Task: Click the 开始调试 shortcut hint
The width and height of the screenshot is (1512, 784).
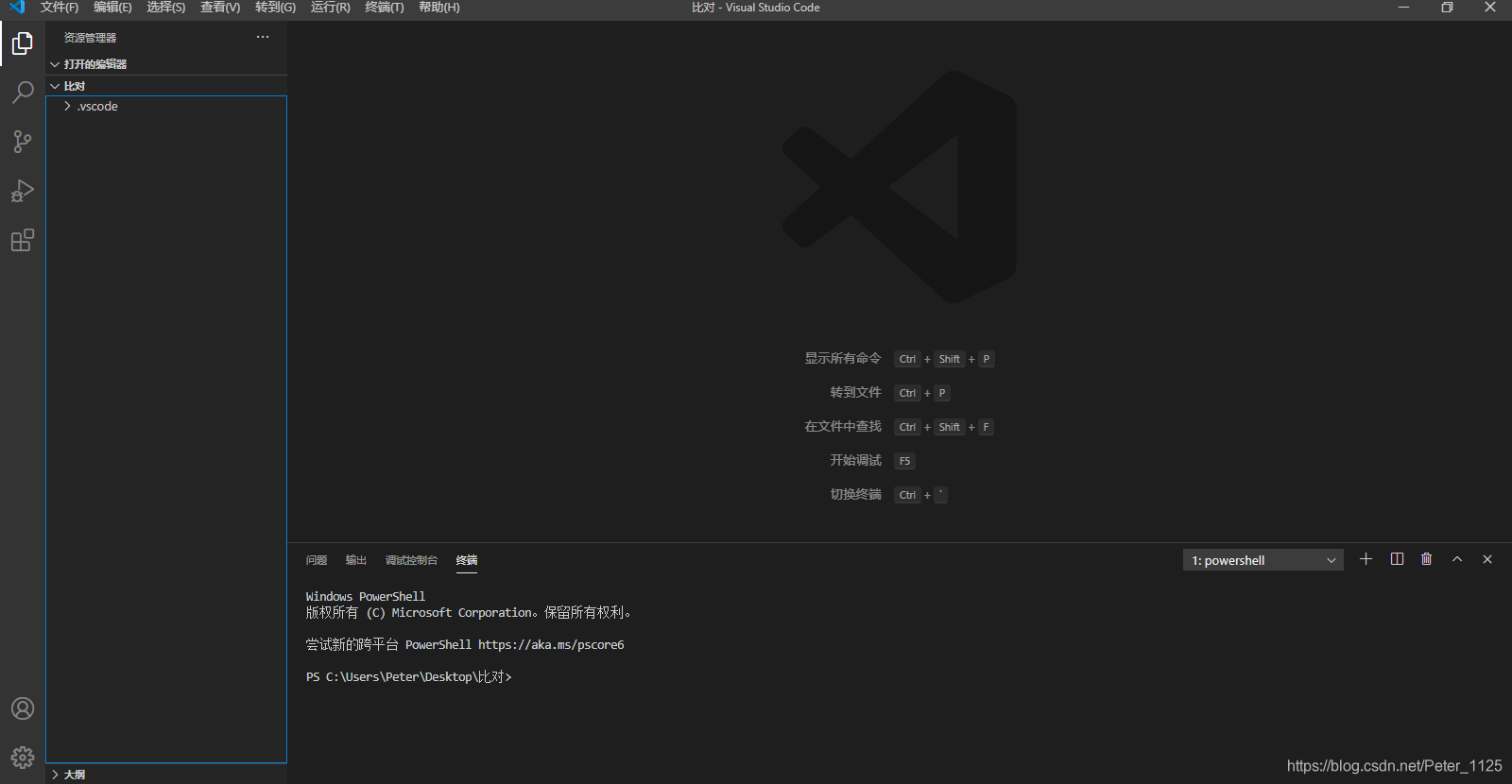Action: [855, 461]
